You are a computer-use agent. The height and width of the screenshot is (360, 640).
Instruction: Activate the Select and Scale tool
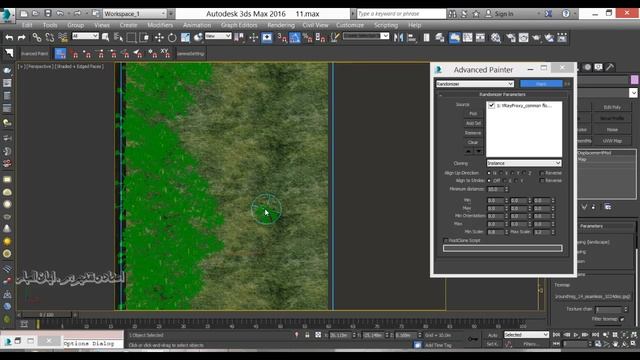(x=185, y=38)
